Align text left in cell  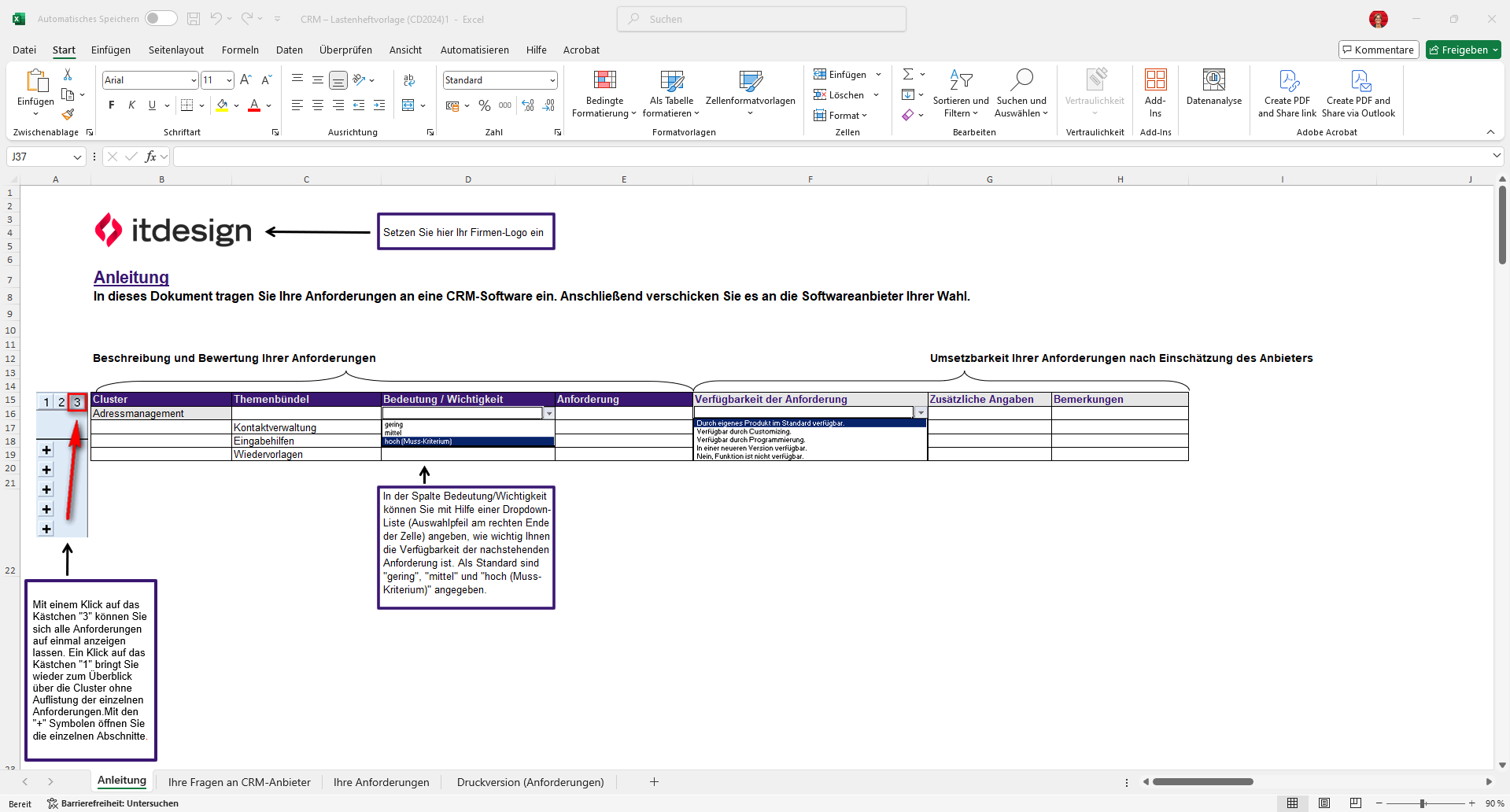[x=297, y=105]
